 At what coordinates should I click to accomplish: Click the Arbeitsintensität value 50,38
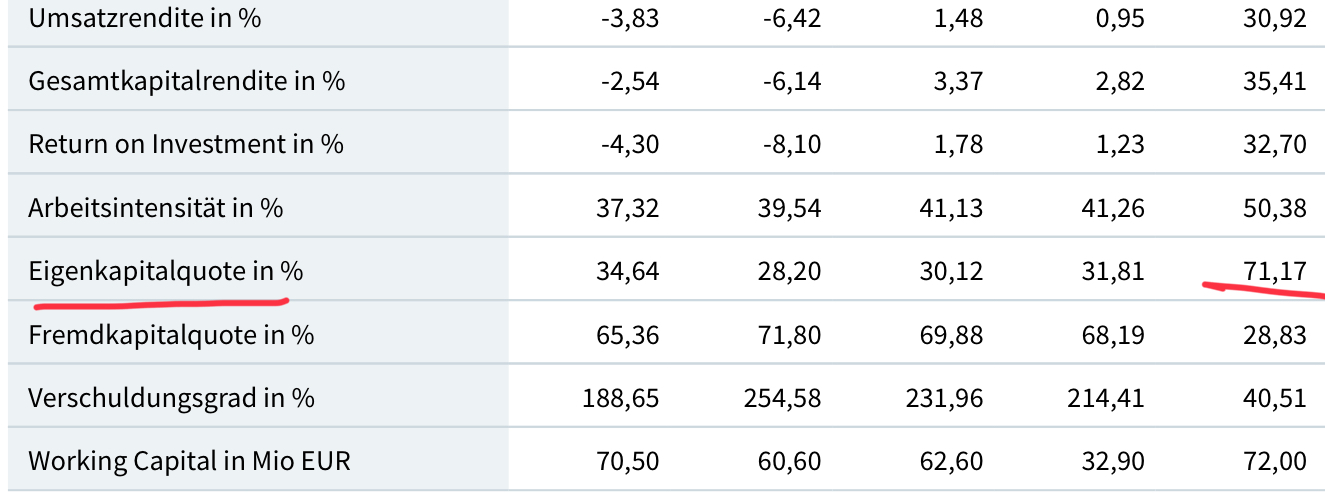1277,208
